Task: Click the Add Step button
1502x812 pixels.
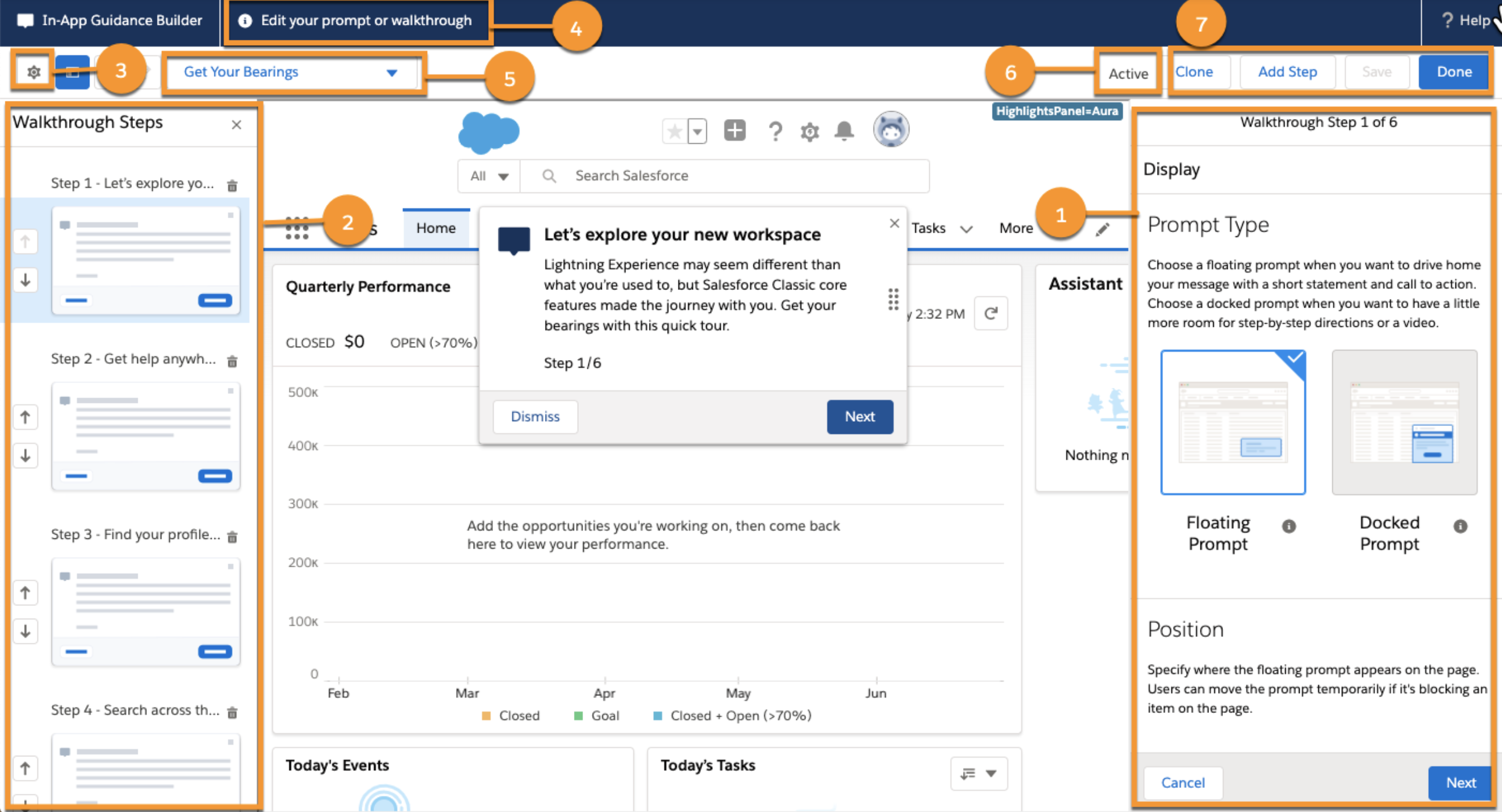Action: (x=1287, y=72)
